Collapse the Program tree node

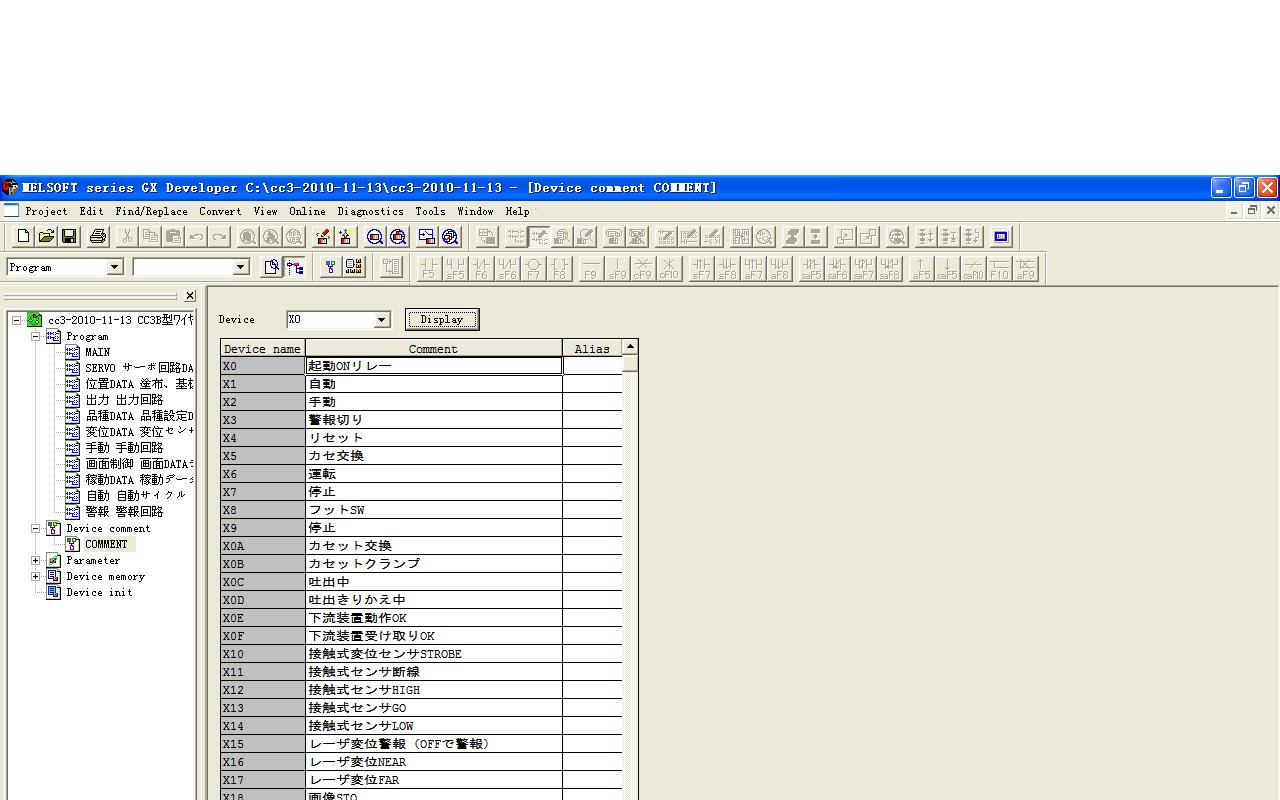[x=36, y=337]
